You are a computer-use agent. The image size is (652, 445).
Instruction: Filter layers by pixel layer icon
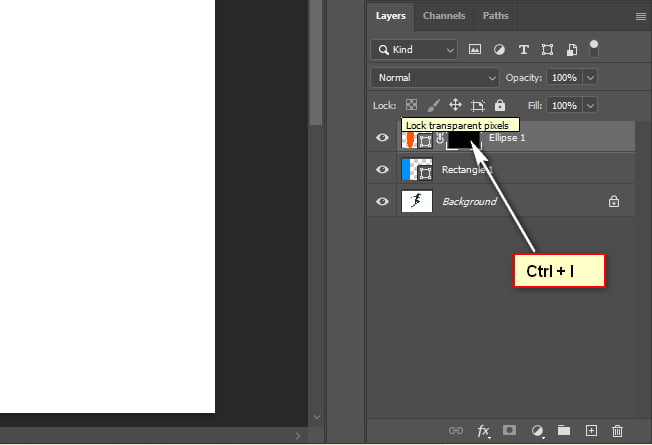475,49
